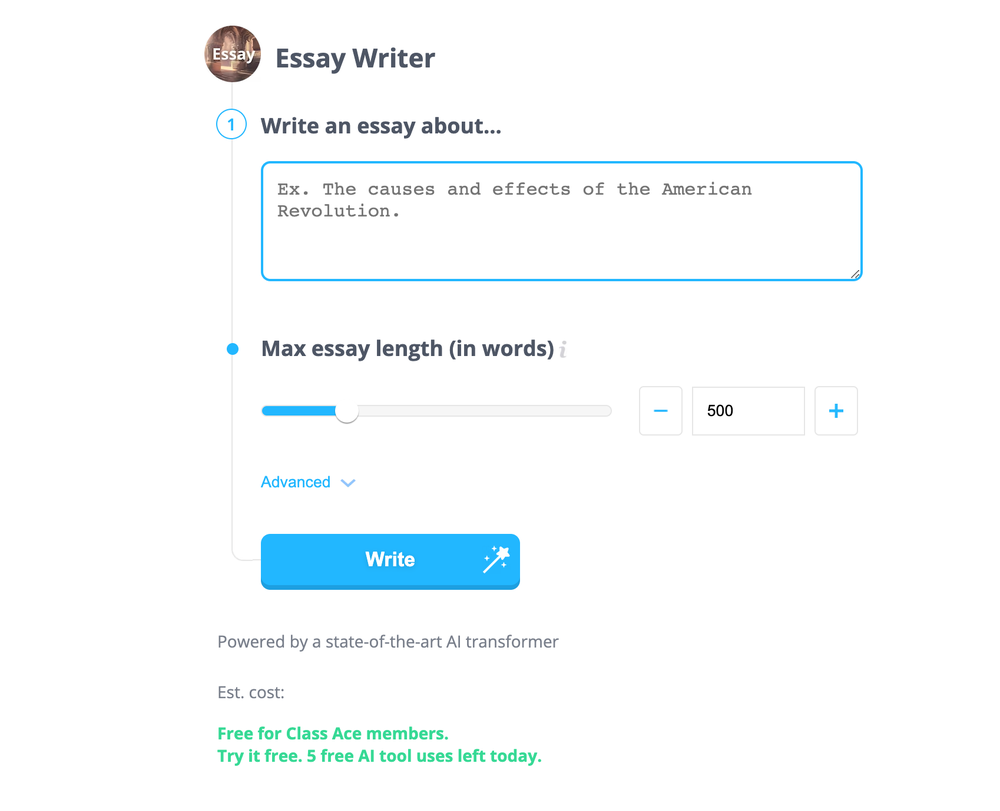Increase word count with the plus button
Image resolution: width=1000 pixels, height=811 pixels.
tap(836, 411)
